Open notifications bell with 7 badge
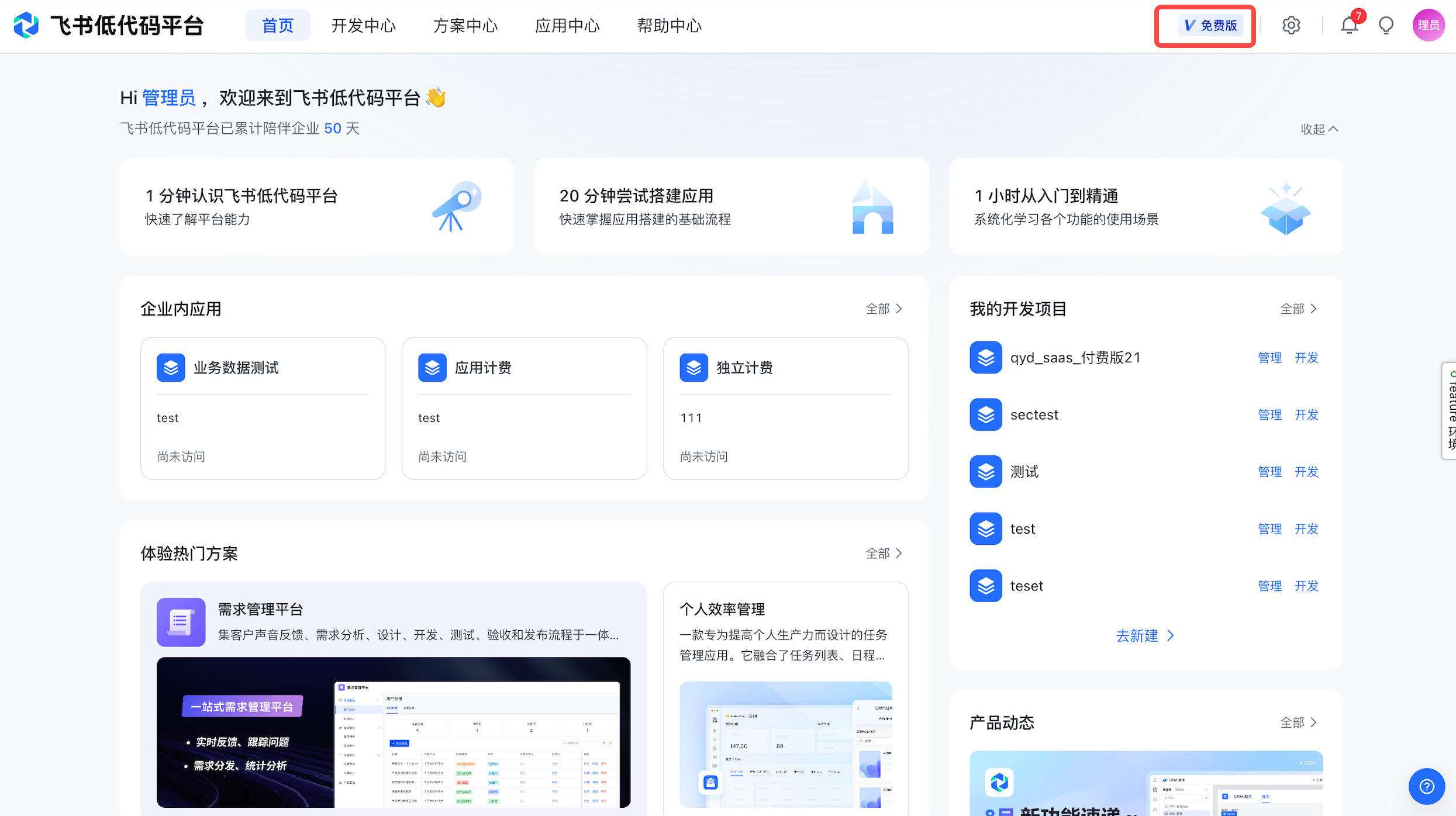Viewport: 1456px width, 816px height. (1349, 26)
